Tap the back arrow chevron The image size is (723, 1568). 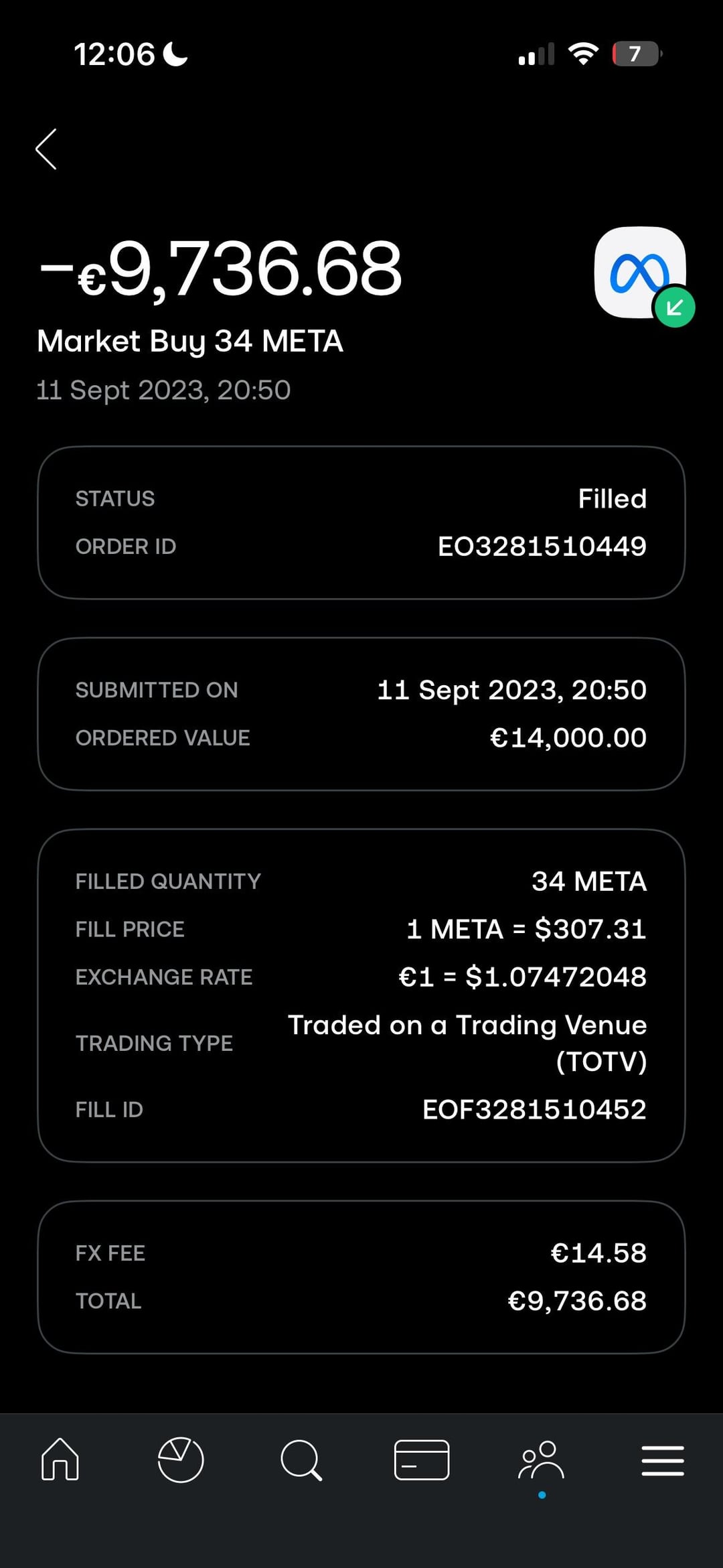click(x=46, y=149)
